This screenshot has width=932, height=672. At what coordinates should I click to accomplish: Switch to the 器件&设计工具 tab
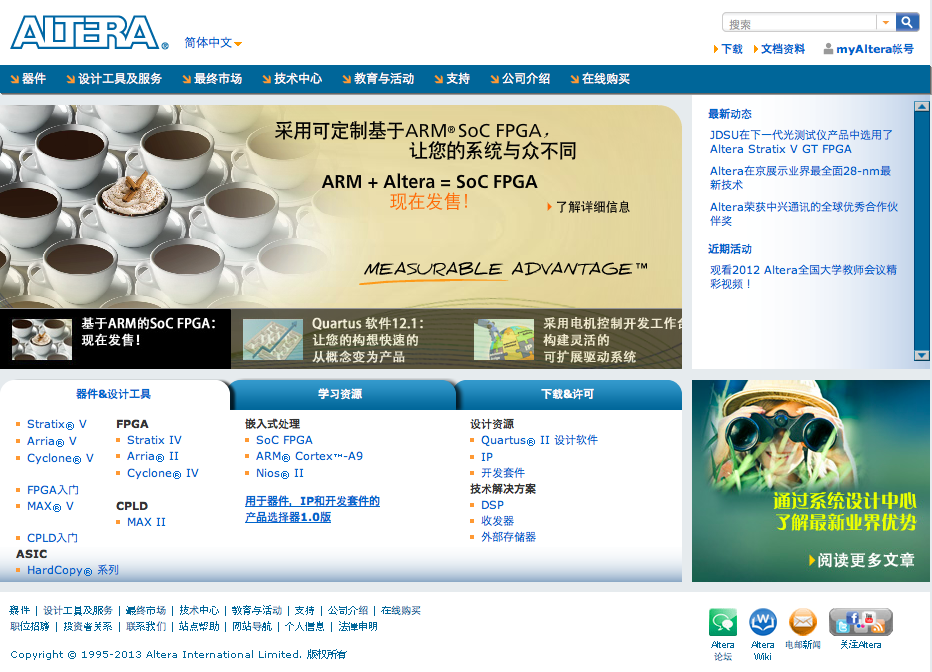[114, 394]
